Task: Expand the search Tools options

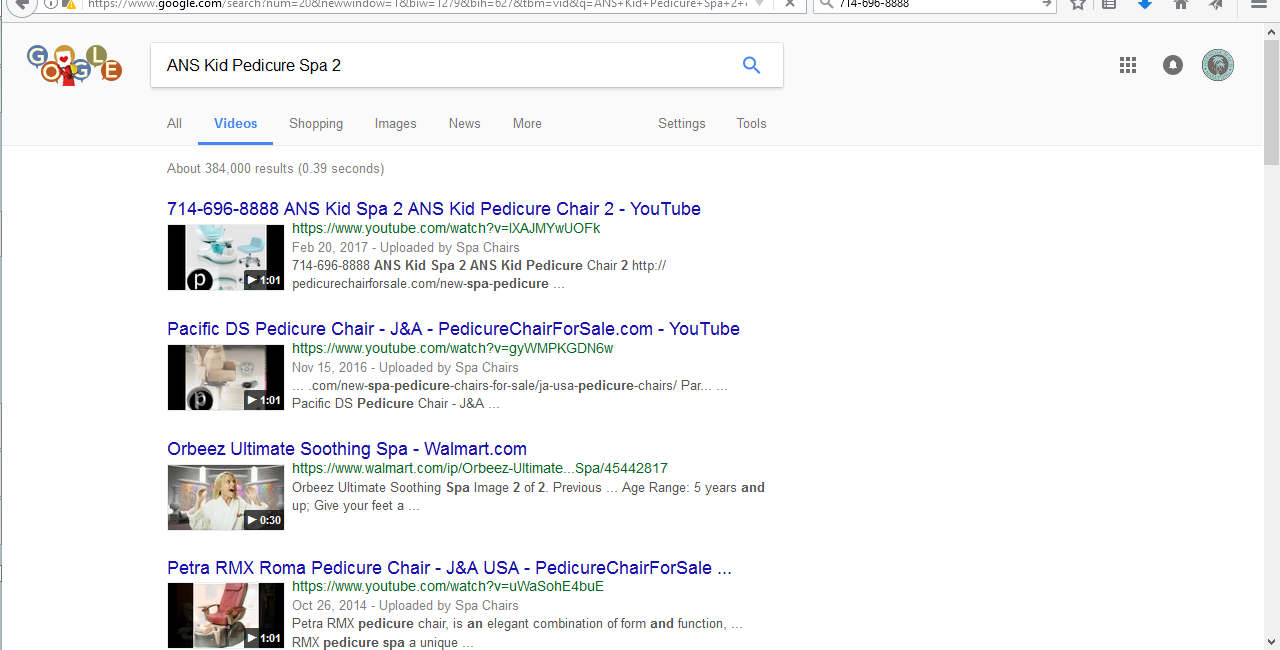Action: click(751, 124)
